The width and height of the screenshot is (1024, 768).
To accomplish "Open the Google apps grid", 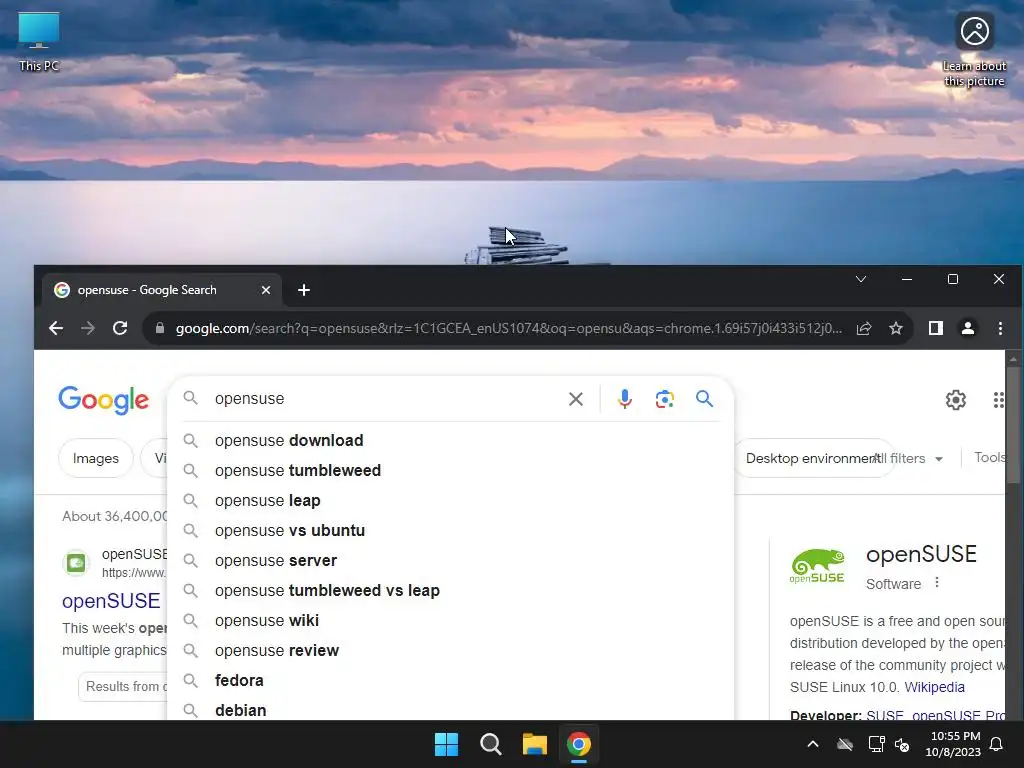I will click(x=999, y=400).
